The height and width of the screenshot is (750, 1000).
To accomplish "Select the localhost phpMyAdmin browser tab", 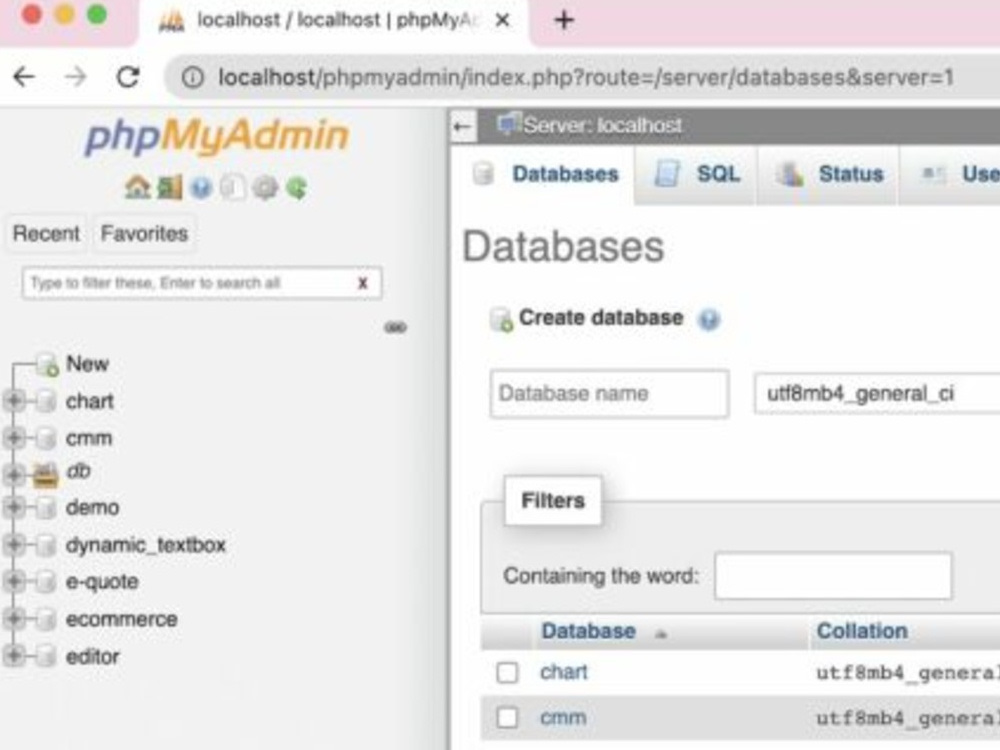I will click(332, 20).
